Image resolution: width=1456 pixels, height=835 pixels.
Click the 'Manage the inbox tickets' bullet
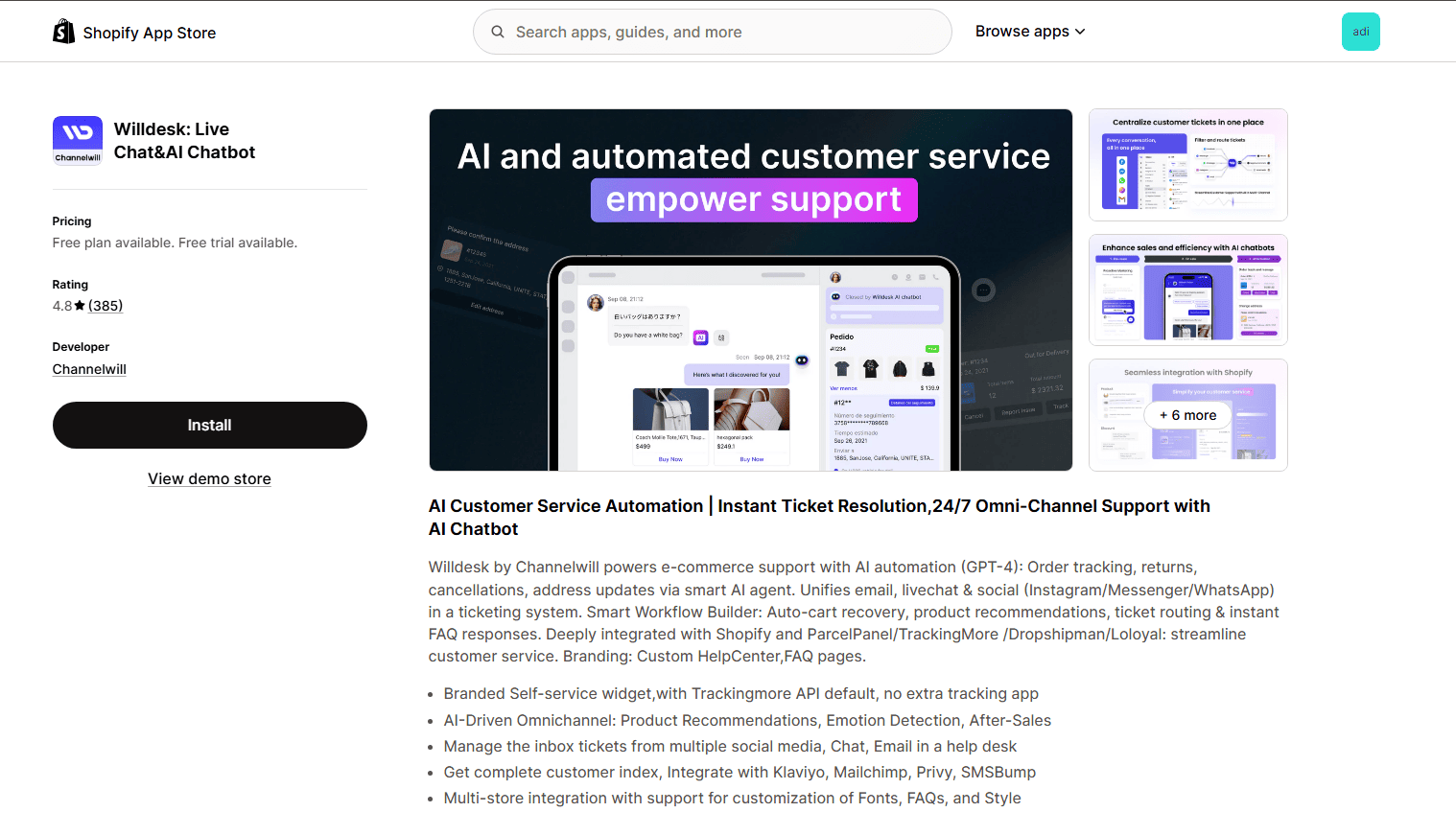pyautogui.click(x=730, y=746)
